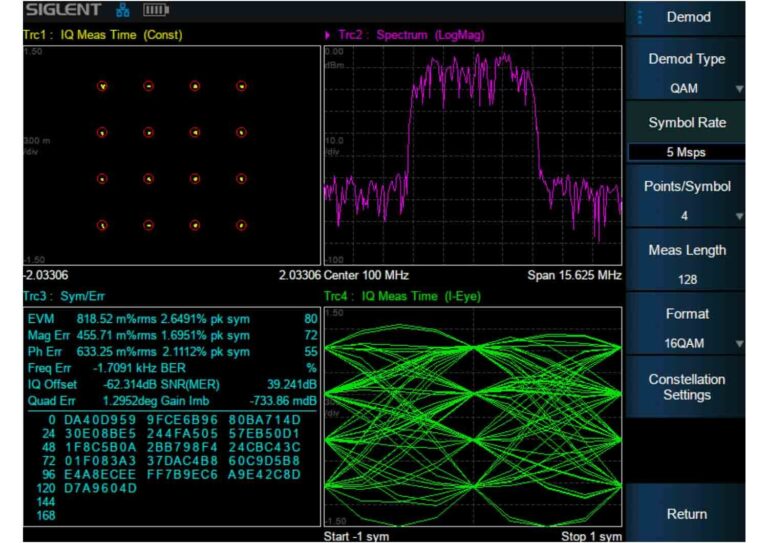Click the EVM 818.52 m%rms value
The image size is (768, 543).
[117, 319]
